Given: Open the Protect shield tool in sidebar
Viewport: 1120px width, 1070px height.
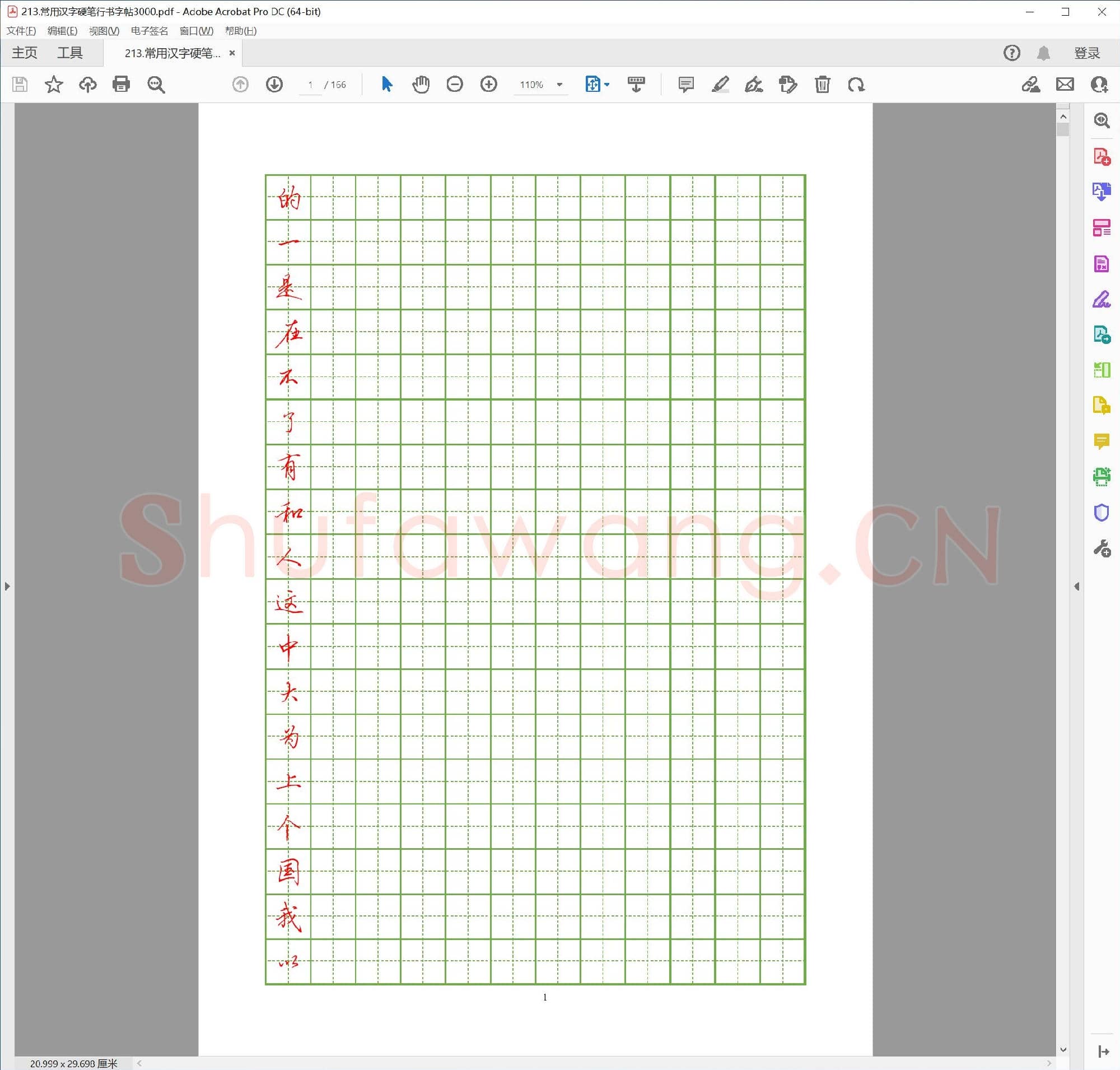Looking at the screenshot, I should click(1101, 512).
